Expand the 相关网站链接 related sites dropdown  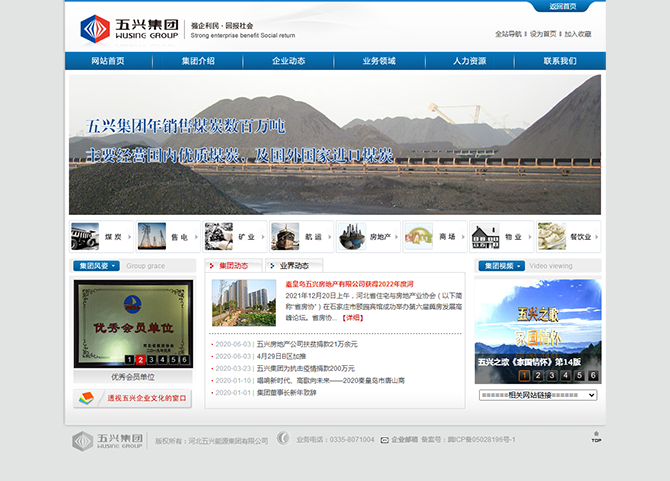click(x=537, y=396)
